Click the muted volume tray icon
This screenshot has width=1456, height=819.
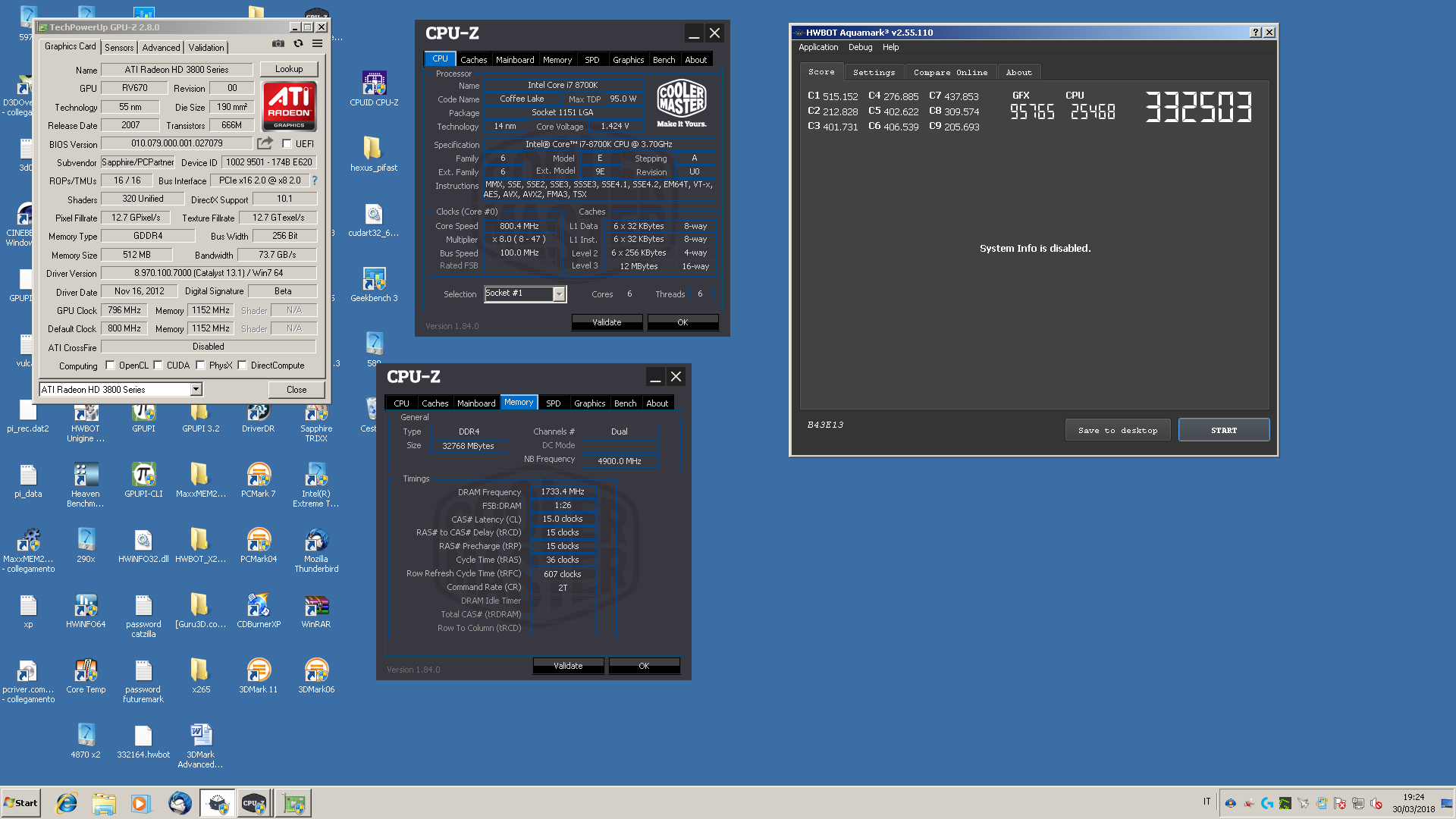click(1376, 803)
